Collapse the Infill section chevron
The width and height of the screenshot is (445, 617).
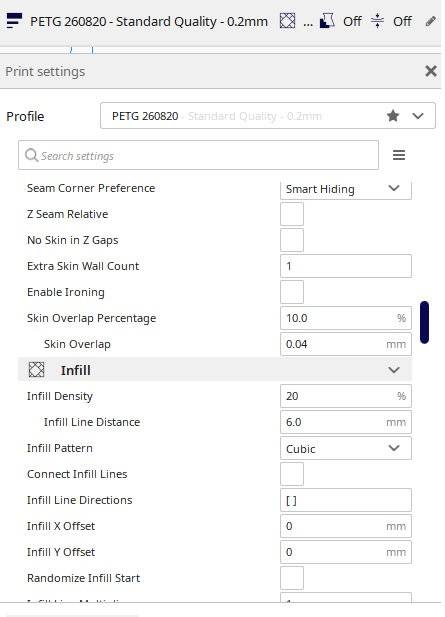tap(393, 370)
